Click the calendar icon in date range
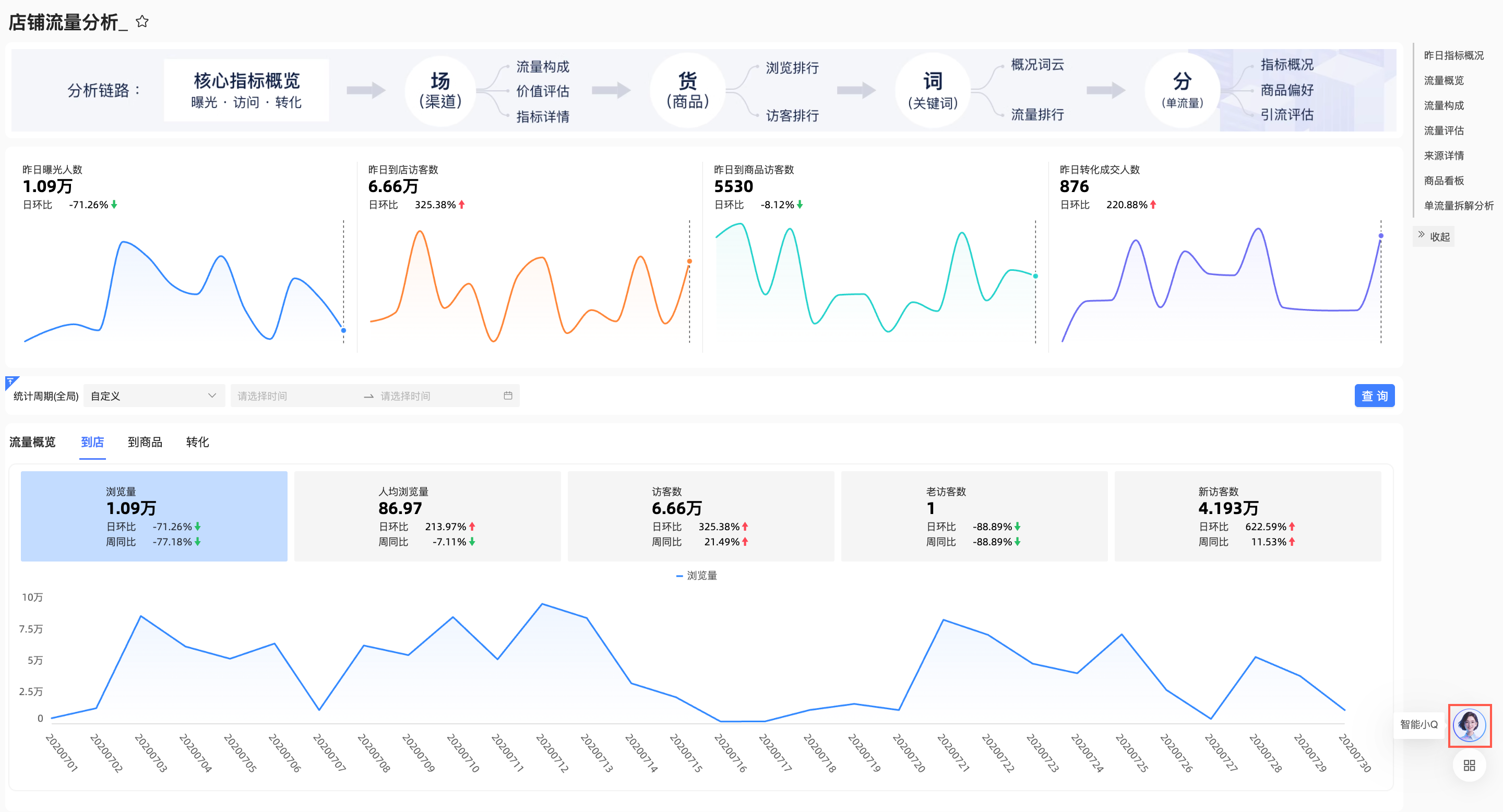This screenshot has height=812, width=1503. click(x=508, y=396)
